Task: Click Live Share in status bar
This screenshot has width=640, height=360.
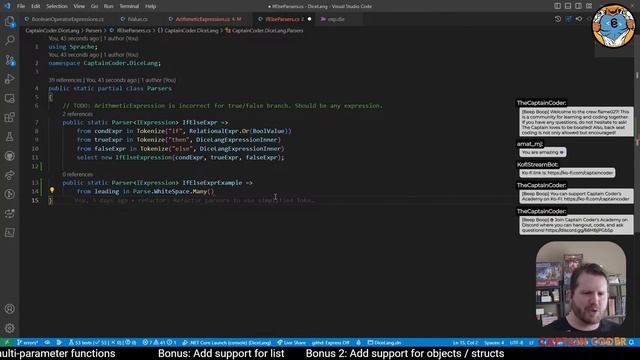Action: [x=291, y=342]
